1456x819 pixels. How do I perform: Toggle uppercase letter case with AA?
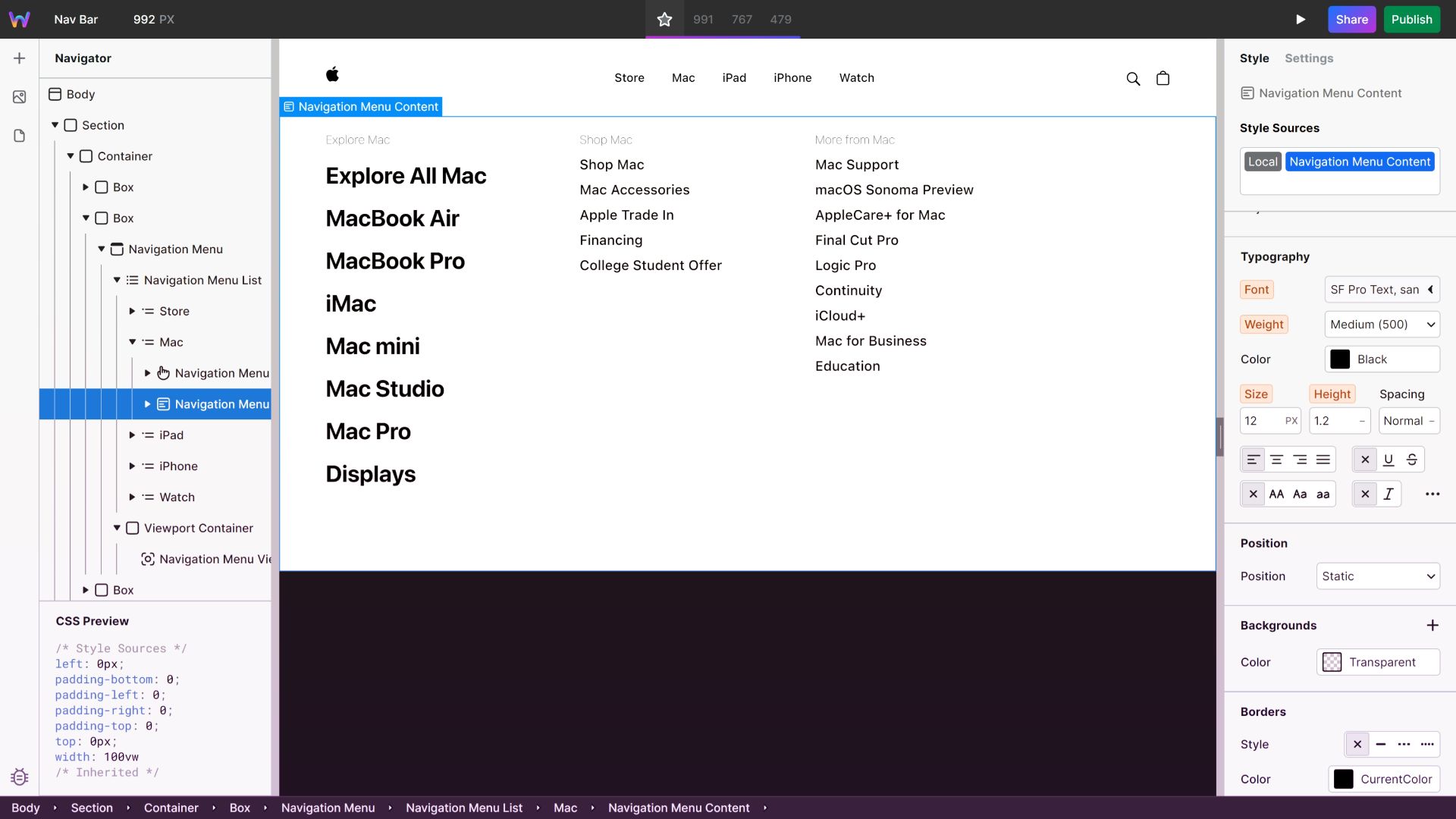(x=1276, y=494)
